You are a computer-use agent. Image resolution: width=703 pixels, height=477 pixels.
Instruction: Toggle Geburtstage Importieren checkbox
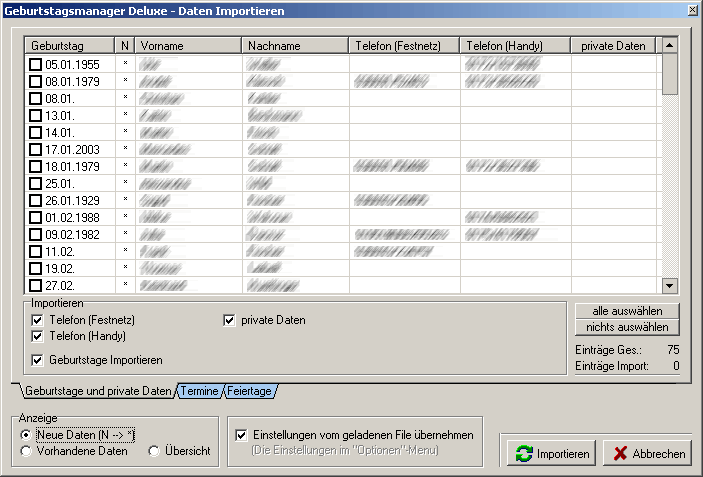38,360
